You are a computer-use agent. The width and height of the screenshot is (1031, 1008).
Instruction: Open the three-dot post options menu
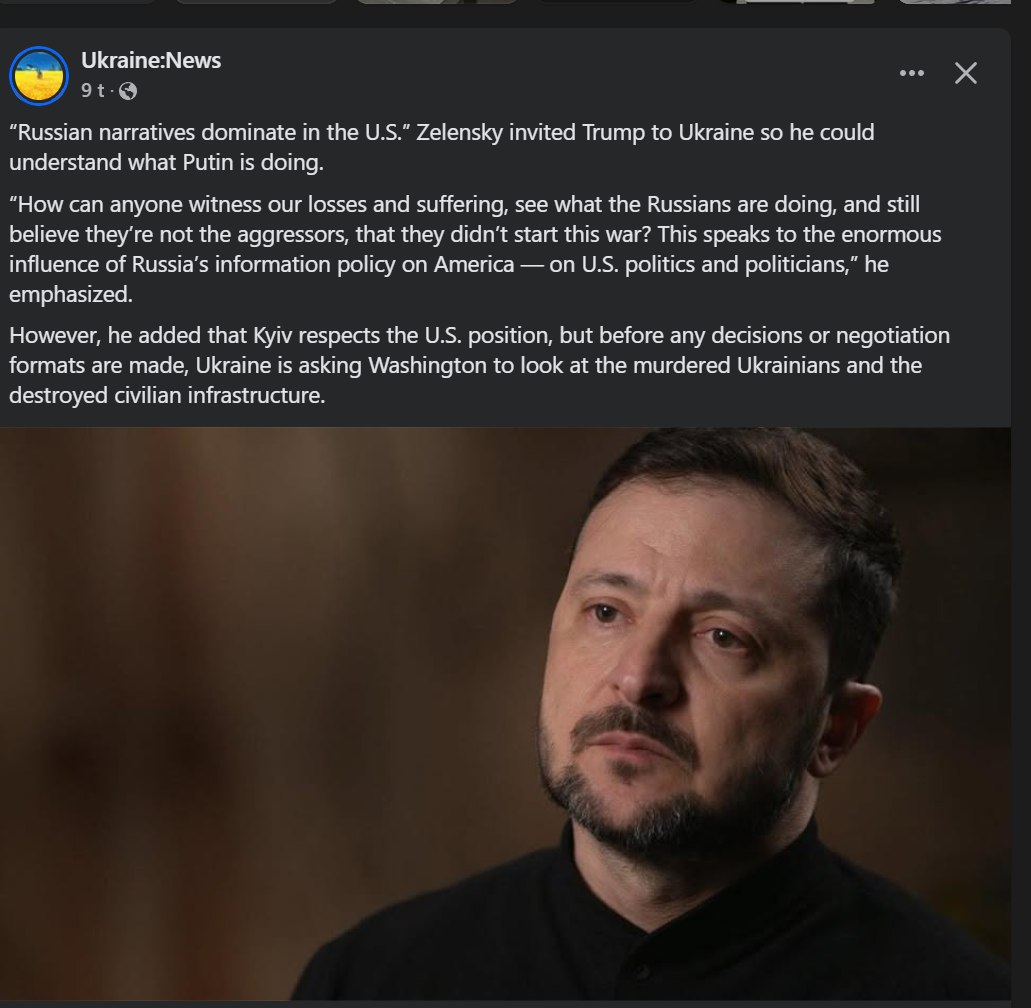(911, 73)
